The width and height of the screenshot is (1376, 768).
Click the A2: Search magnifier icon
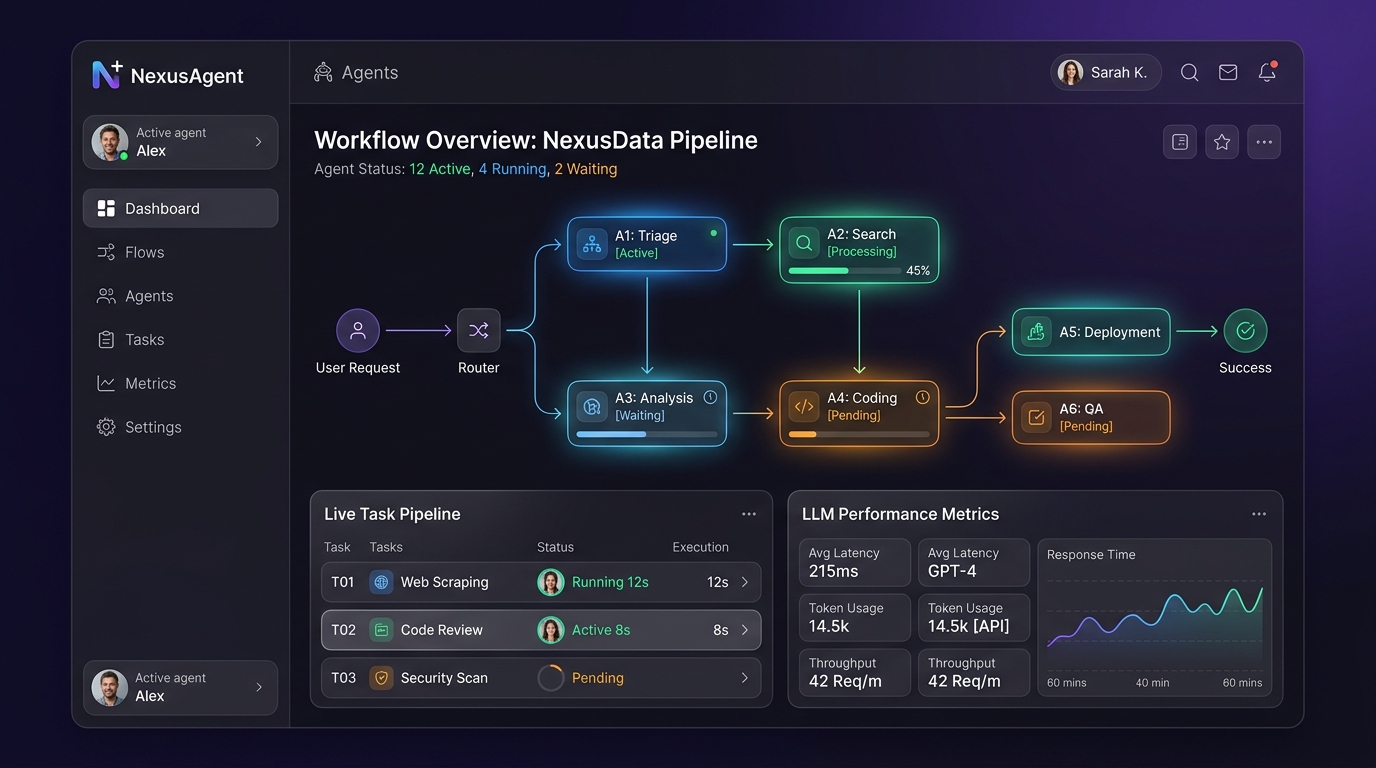click(x=803, y=243)
